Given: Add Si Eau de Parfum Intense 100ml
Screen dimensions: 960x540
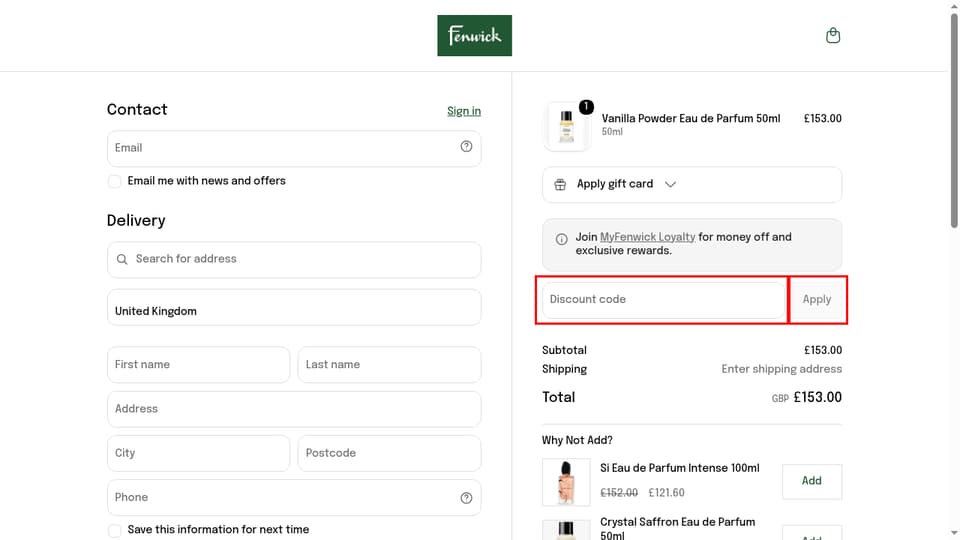Looking at the screenshot, I should tap(812, 481).
